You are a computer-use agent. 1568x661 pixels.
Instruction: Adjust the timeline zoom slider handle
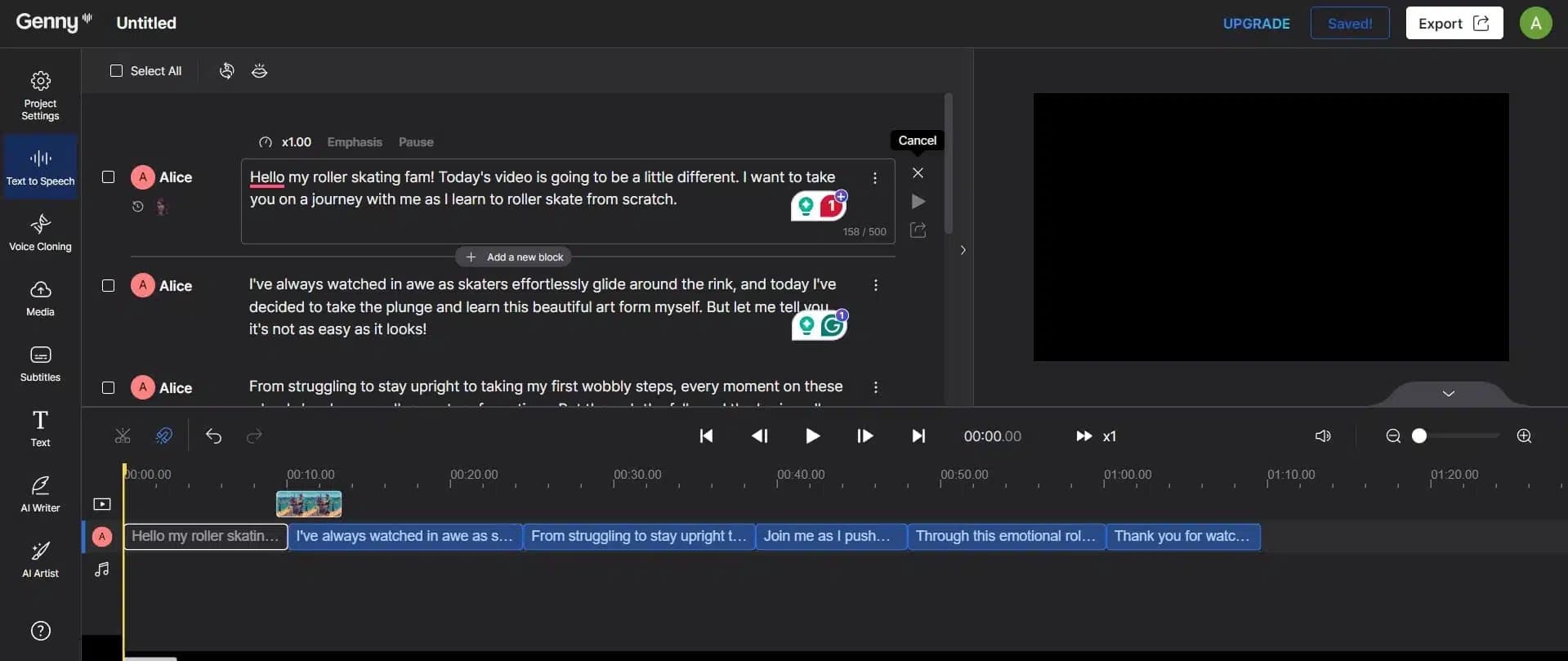pyautogui.click(x=1419, y=435)
